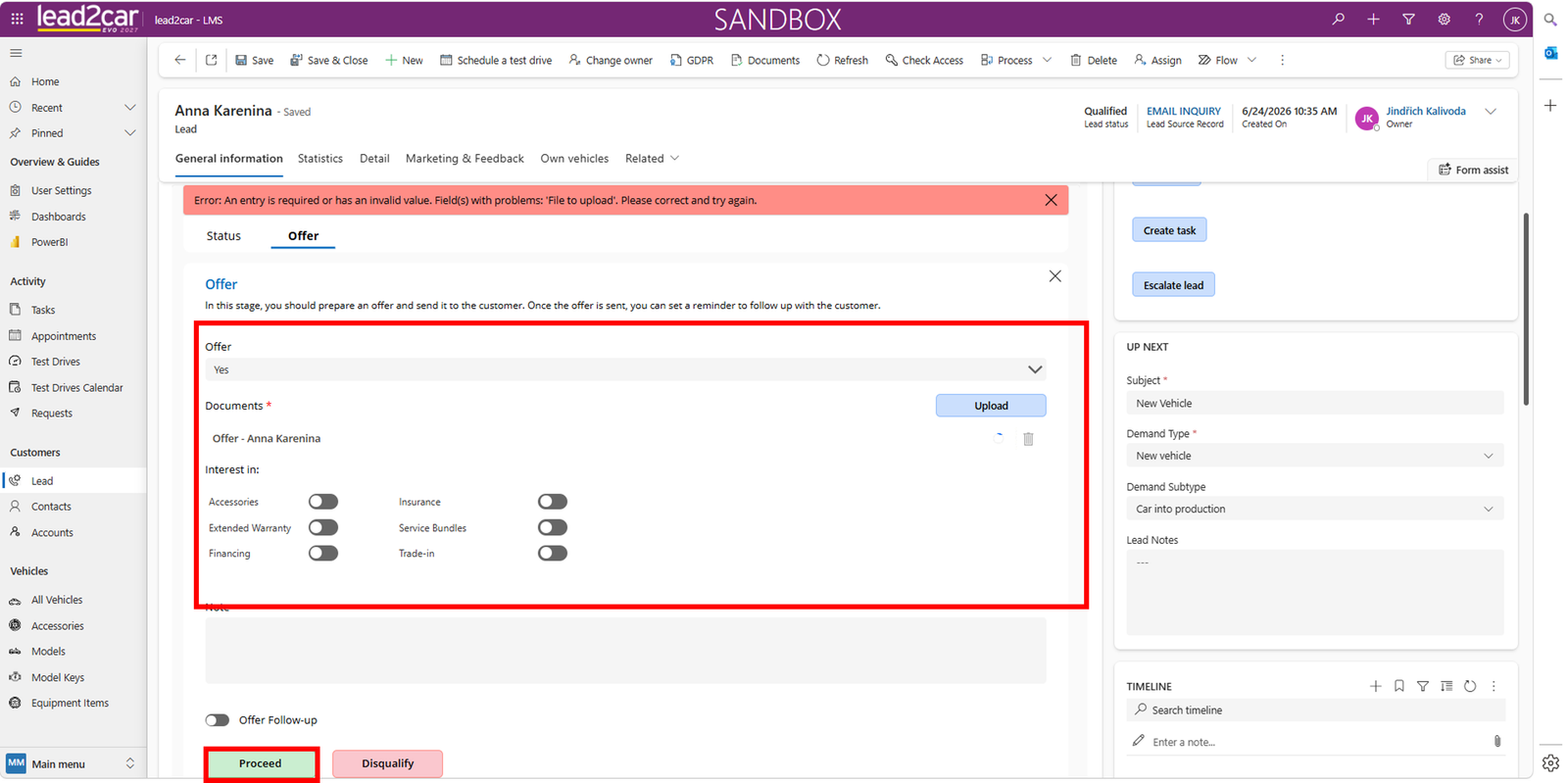Click the search magnifier in purple header
The image size is (1568, 783).
point(1338,19)
